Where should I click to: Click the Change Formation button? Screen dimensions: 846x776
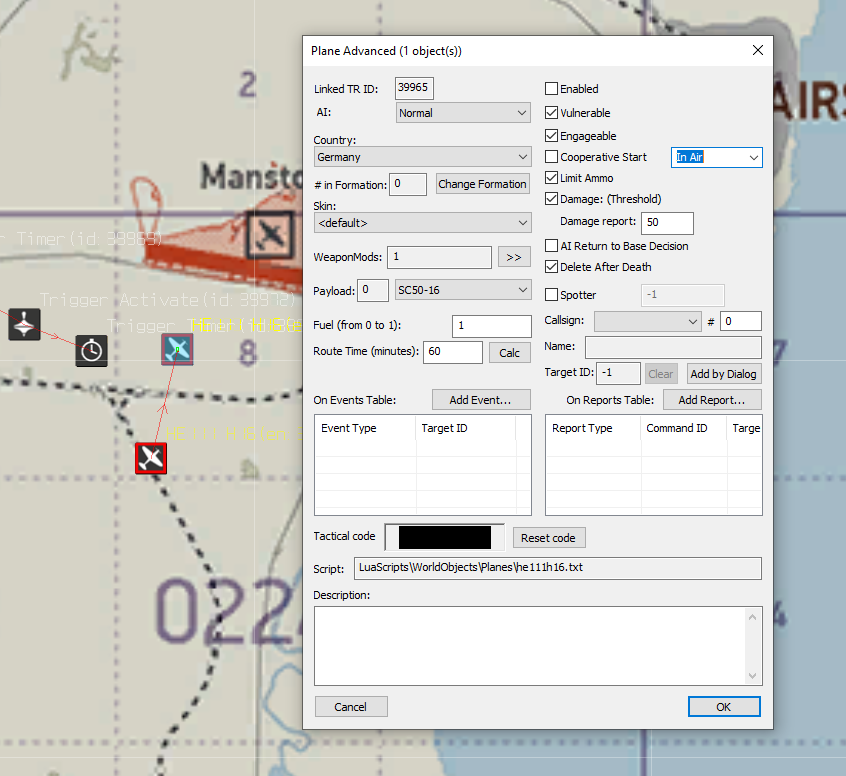[x=482, y=184]
